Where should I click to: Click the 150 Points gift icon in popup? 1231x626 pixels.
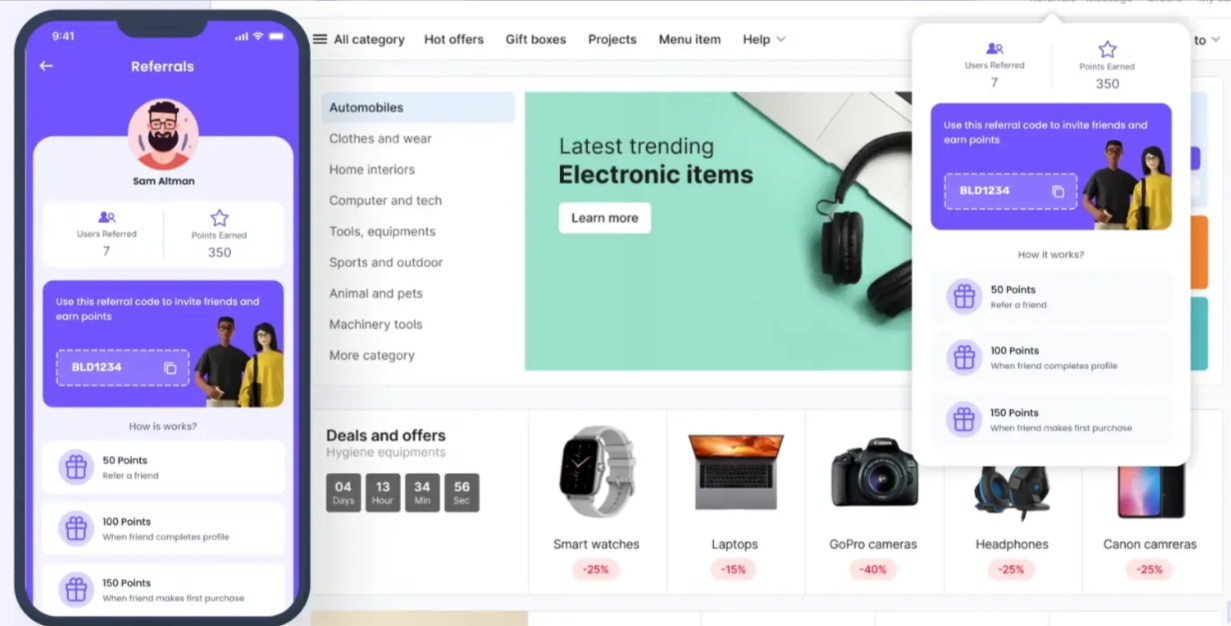(964, 420)
